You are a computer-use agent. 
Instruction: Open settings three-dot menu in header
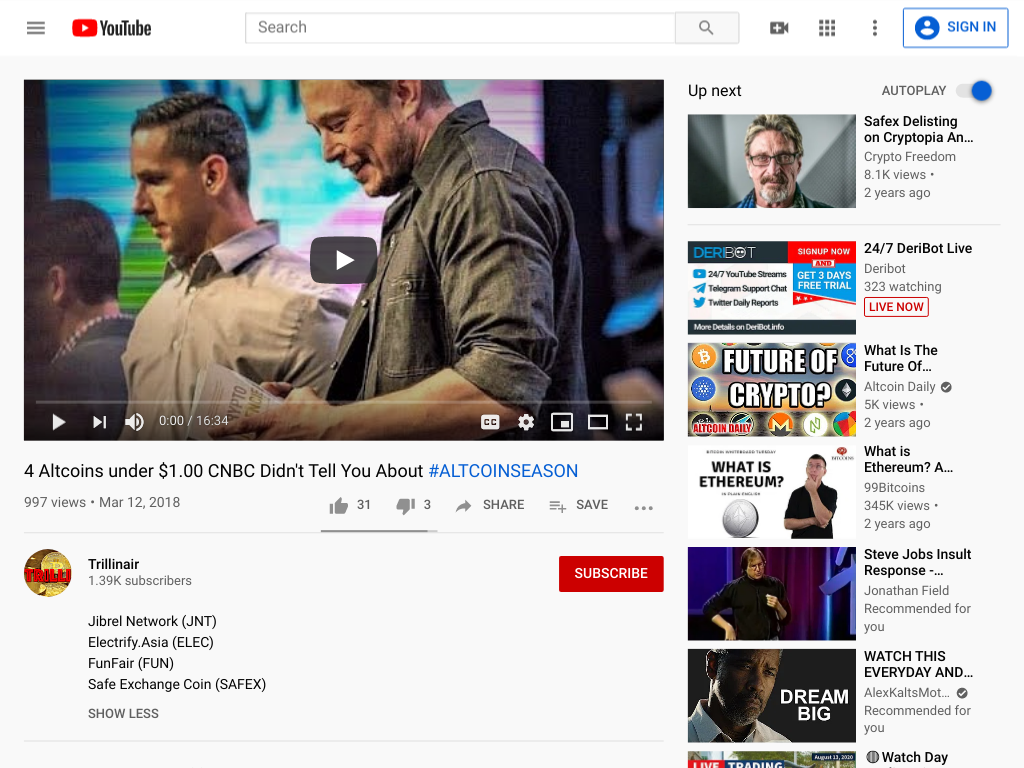874,27
